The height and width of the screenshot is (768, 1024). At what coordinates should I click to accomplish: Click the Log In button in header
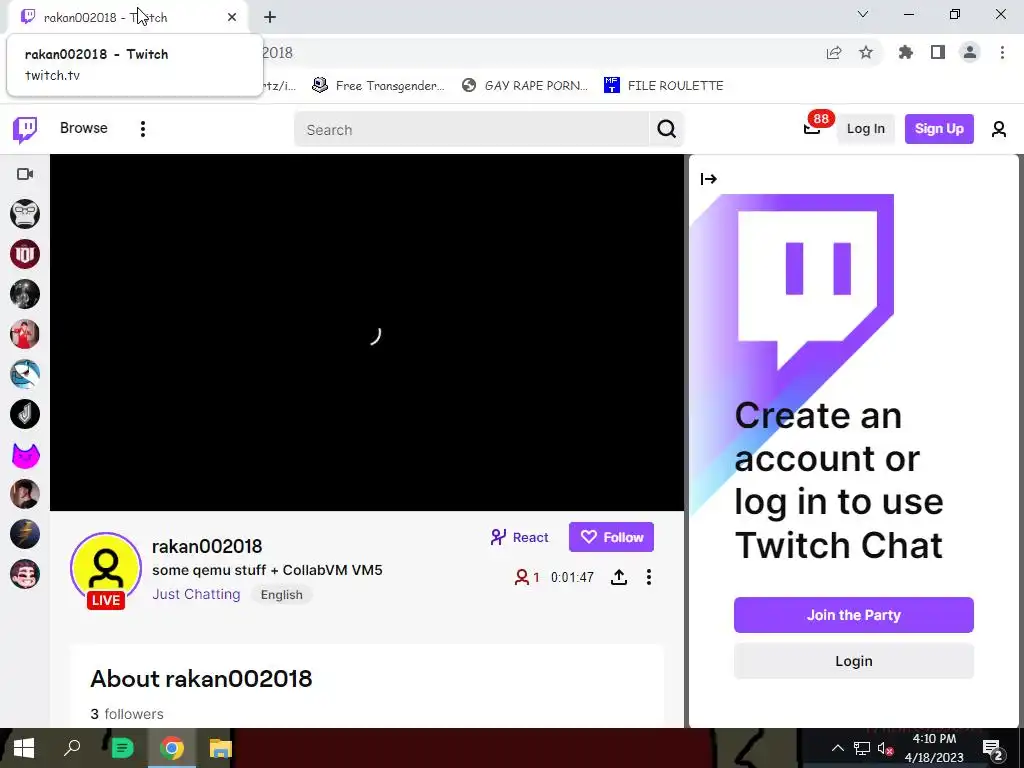[866, 129]
